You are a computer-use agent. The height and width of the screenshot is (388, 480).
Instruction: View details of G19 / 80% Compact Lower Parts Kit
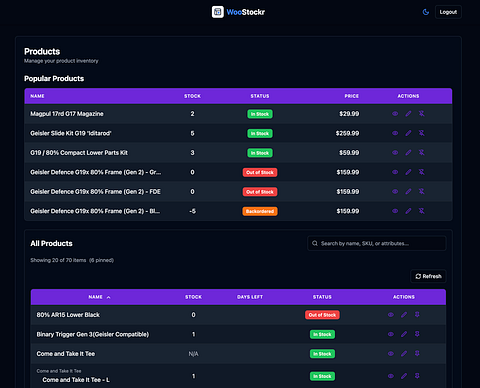pos(395,153)
